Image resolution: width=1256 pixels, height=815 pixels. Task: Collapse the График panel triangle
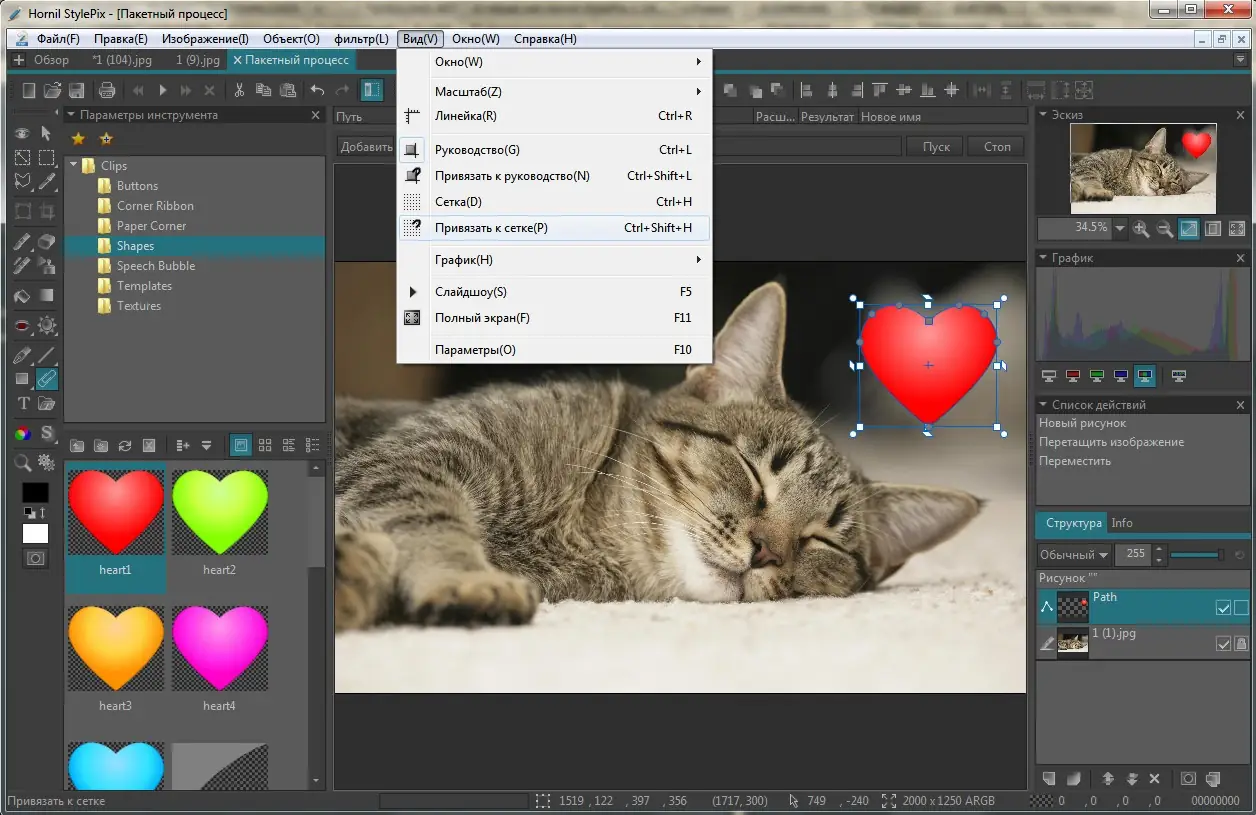pos(1042,258)
